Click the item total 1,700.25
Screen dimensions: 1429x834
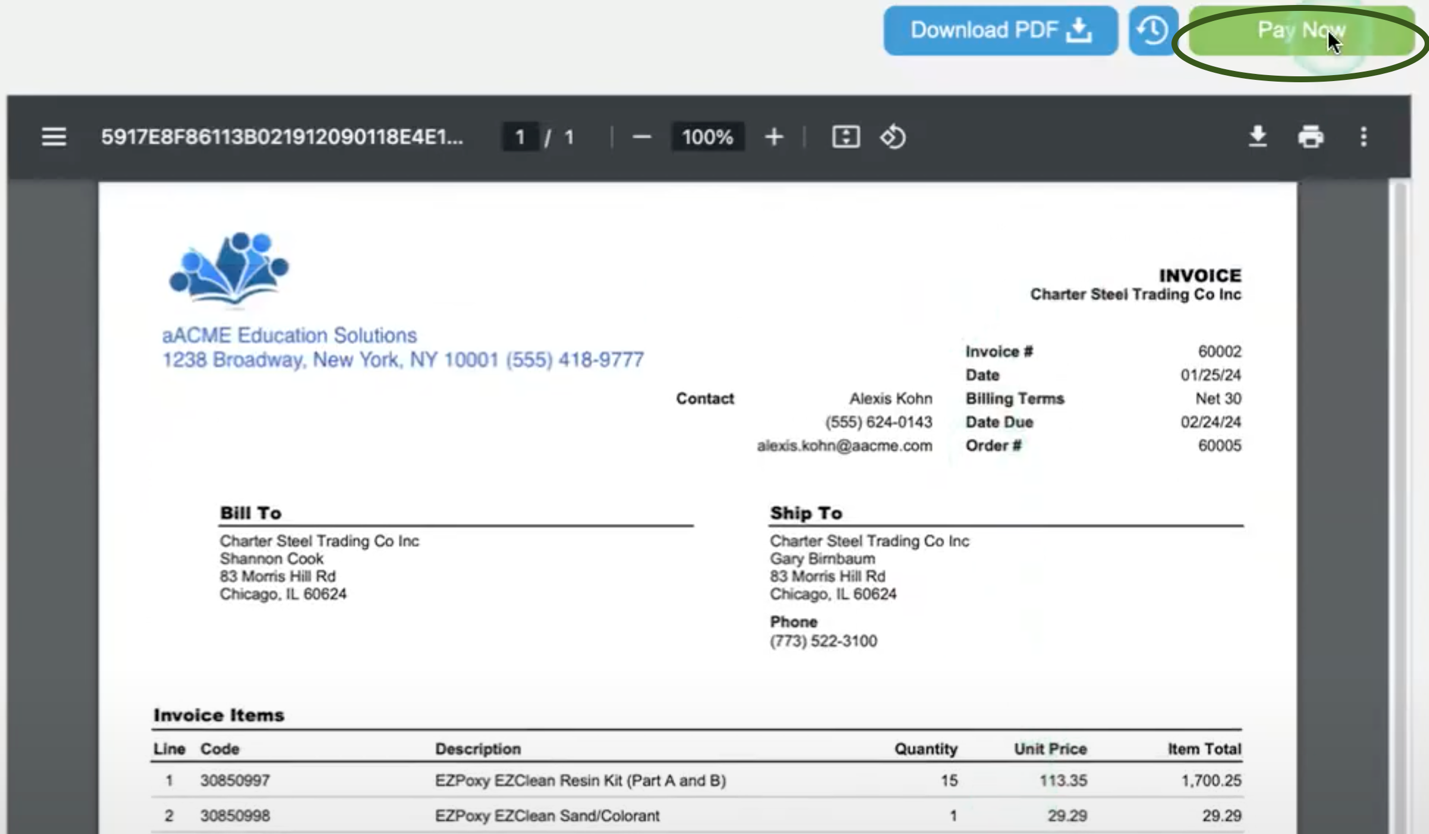[1210, 780]
